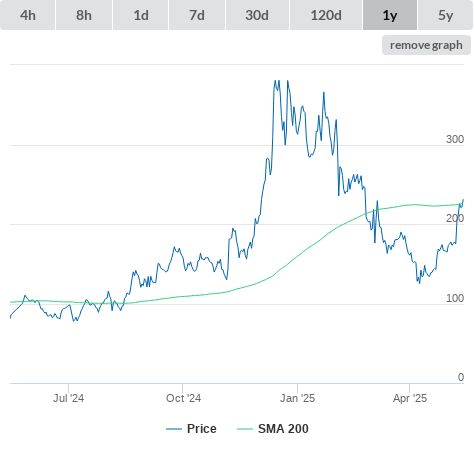
Task: Click the active 1y tab
Action: click(390, 15)
